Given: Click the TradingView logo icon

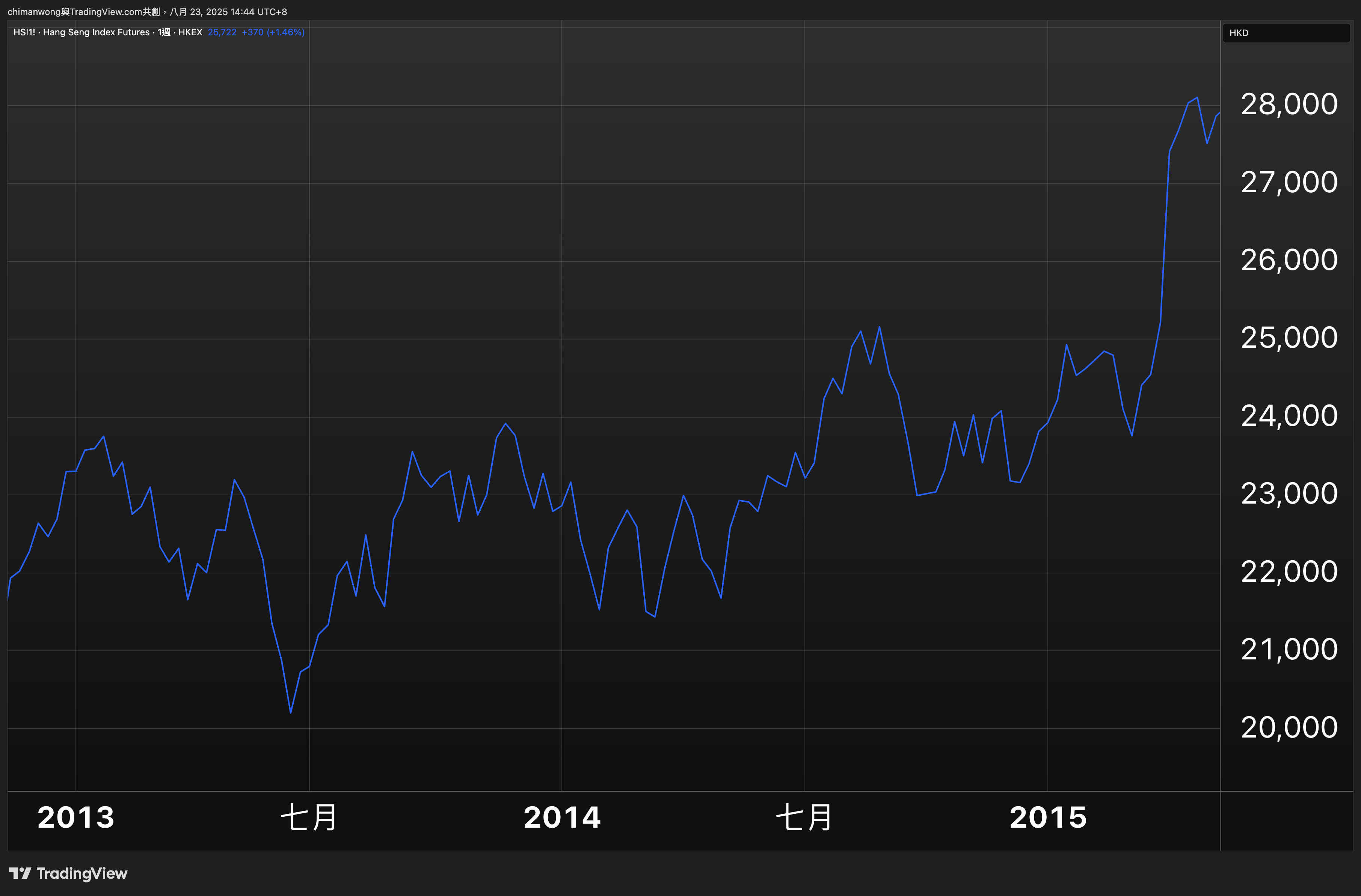Looking at the screenshot, I should 20,873.
